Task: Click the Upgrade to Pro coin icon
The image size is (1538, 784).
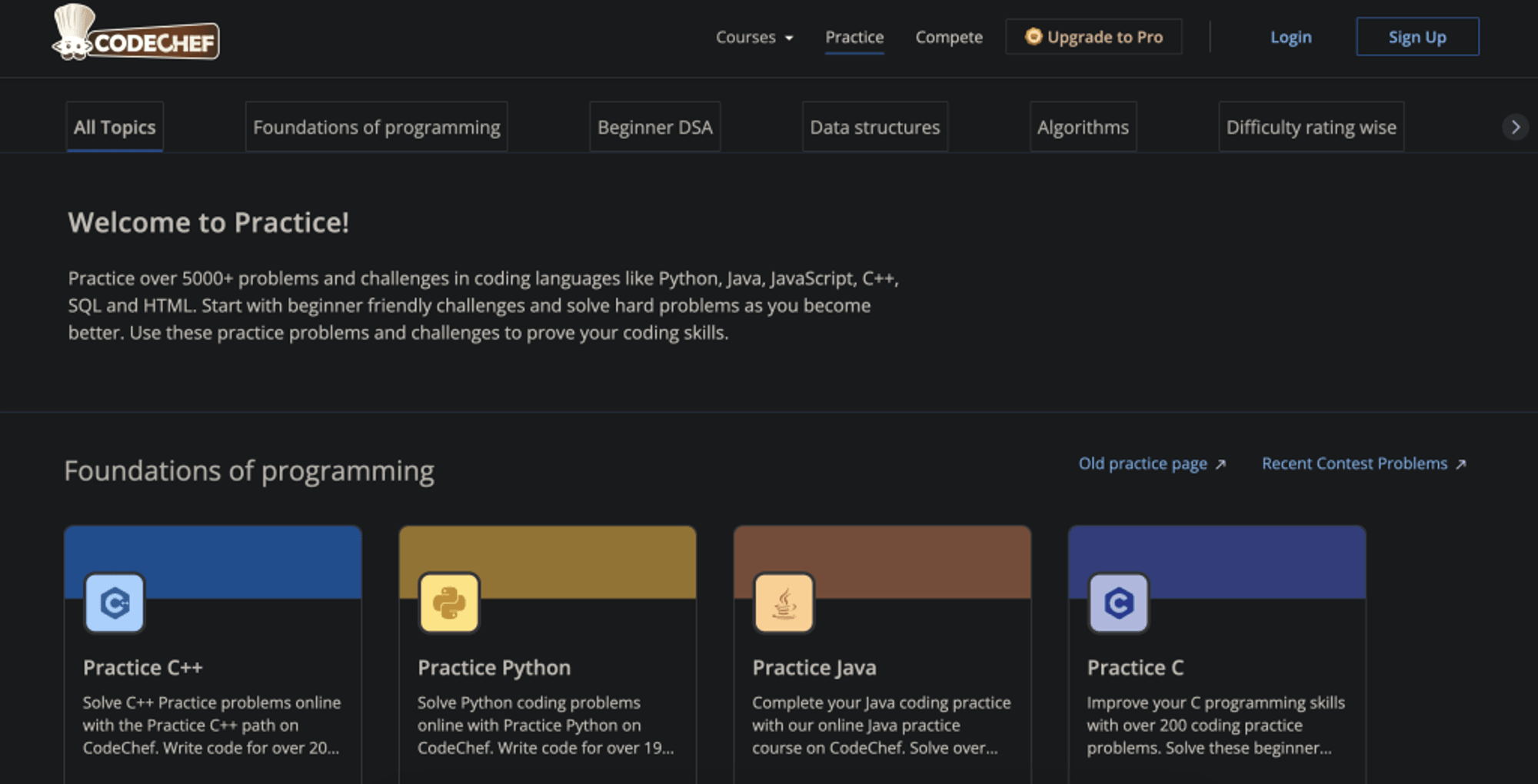Action: coord(1033,36)
